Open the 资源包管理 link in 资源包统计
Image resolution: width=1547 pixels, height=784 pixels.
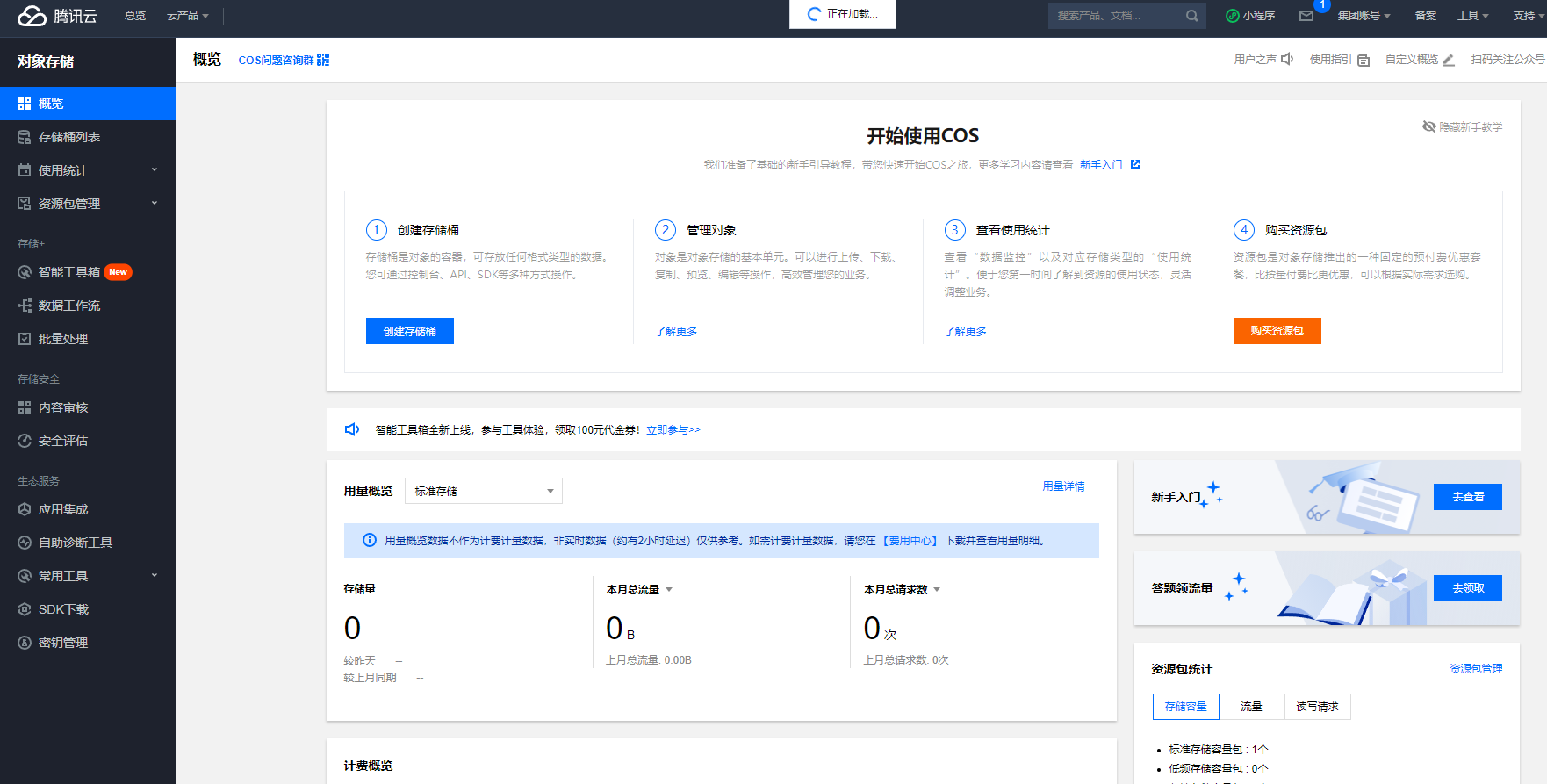(x=1476, y=669)
